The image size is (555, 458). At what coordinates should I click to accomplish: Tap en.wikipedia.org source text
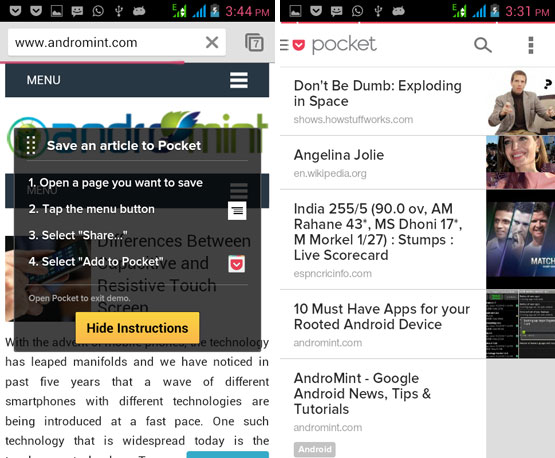click(x=330, y=173)
